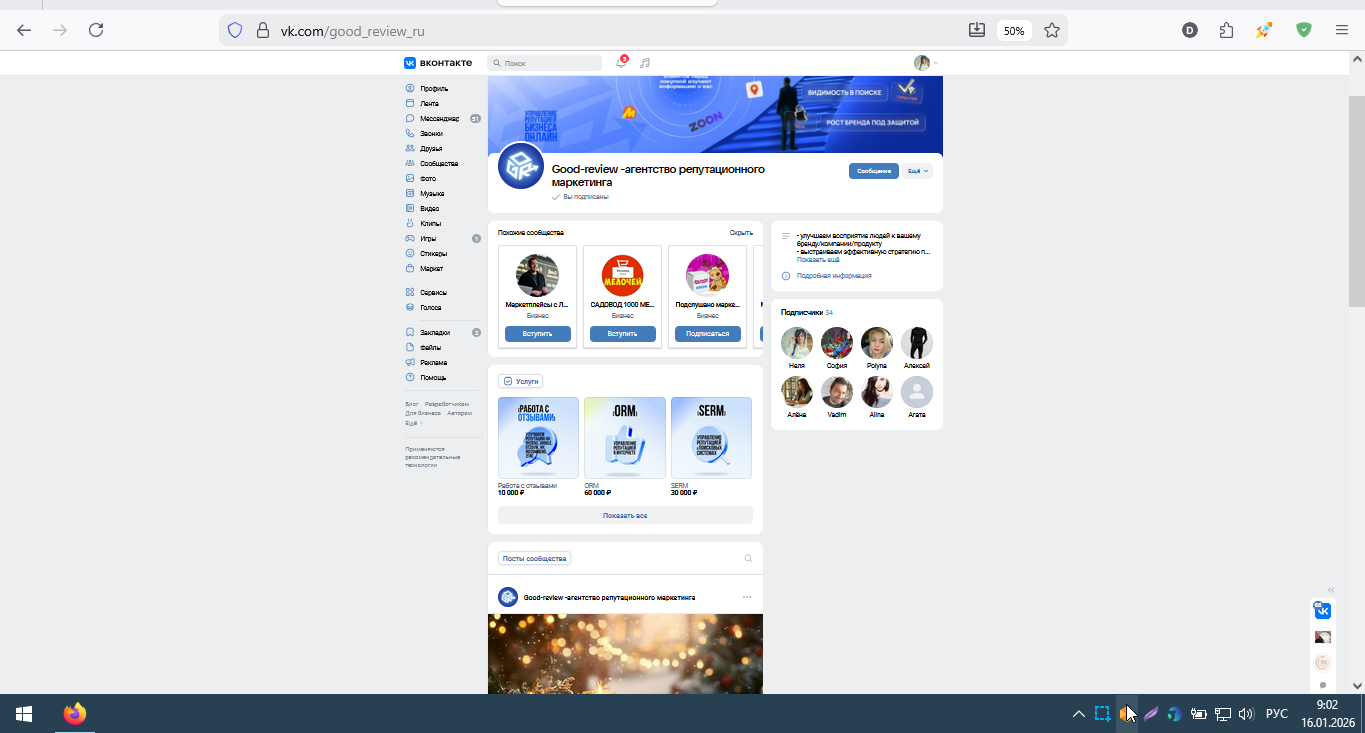Open the VK notifications bell
Screen dimensions: 1365x733
click(621, 63)
